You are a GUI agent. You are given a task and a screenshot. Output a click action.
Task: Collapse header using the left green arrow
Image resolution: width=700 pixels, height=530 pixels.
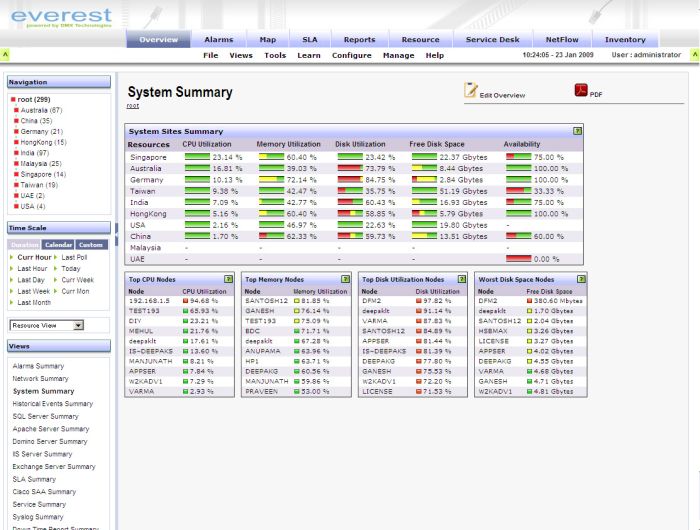pyautogui.click(x=5, y=54)
